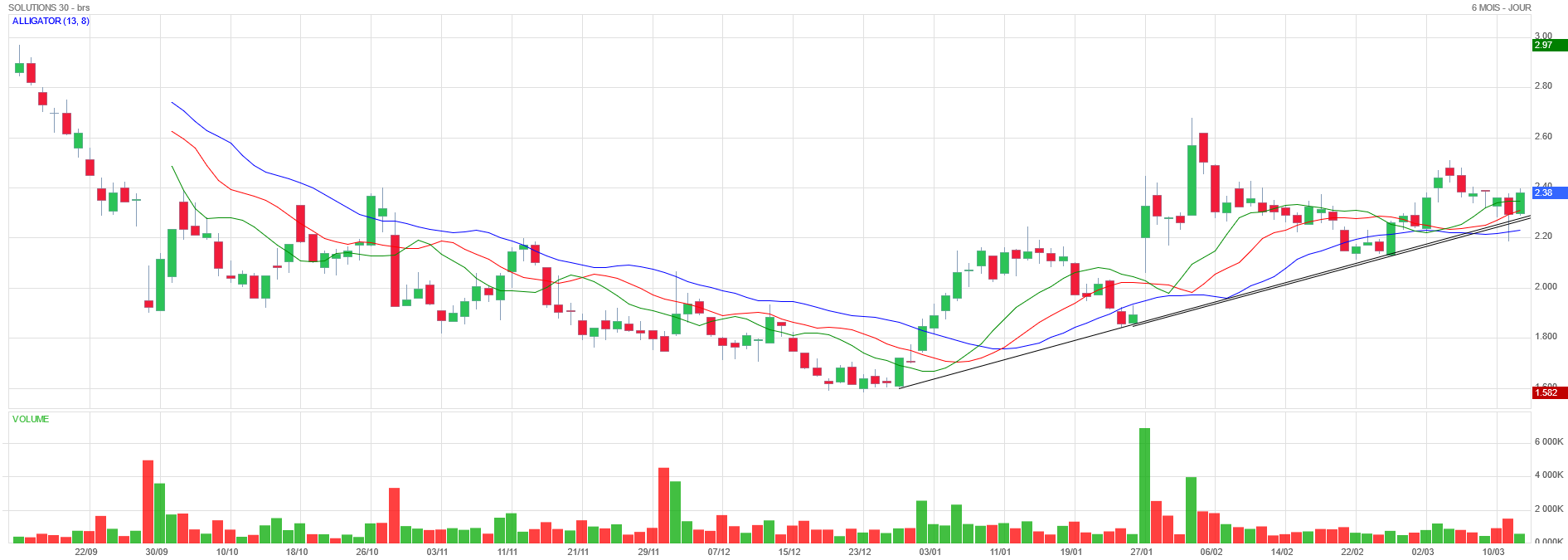Click the 4 000K volume axis label
Viewport: 1568px width, 560px height.
(1548, 475)
